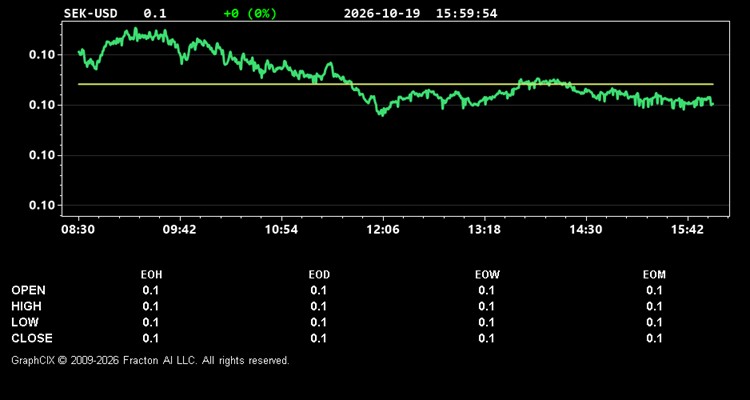This screenshot has height=400, width=750.
Task: Click the 10:54 time axis label
Action: [x=281, y=230]
